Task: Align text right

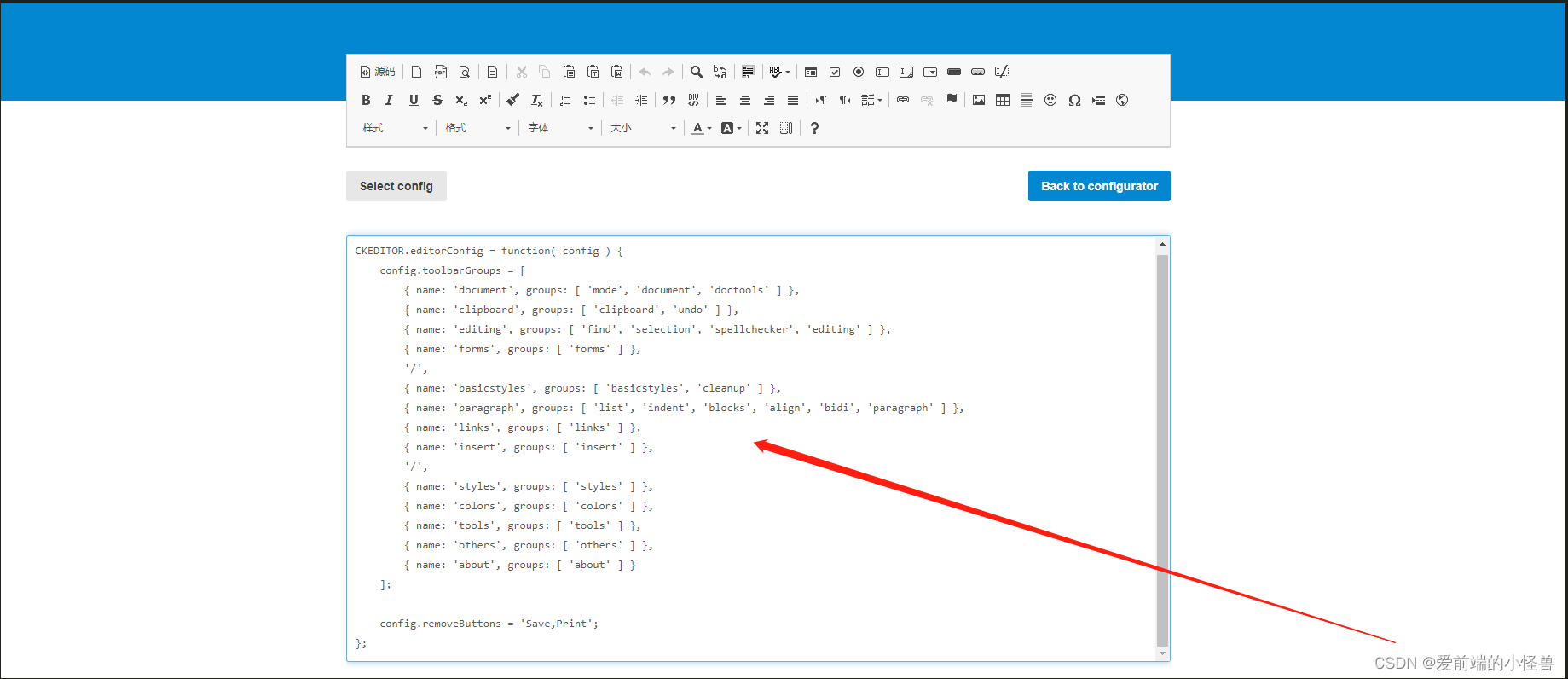Action: (769, 100)
